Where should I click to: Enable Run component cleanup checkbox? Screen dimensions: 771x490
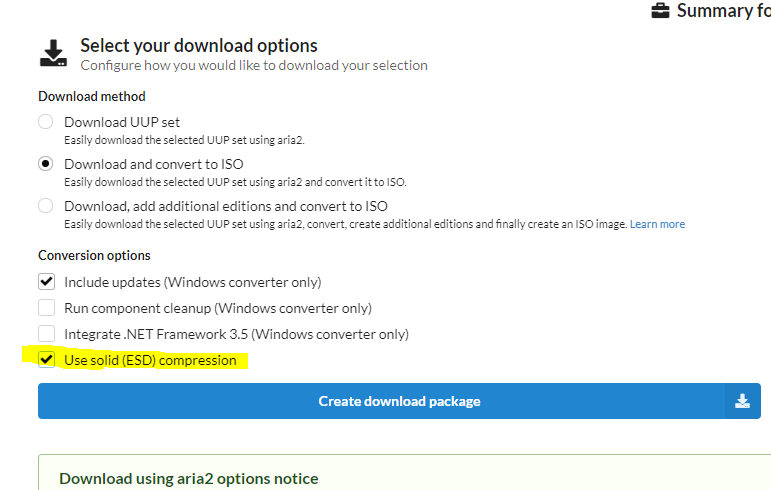pos(46,308)
